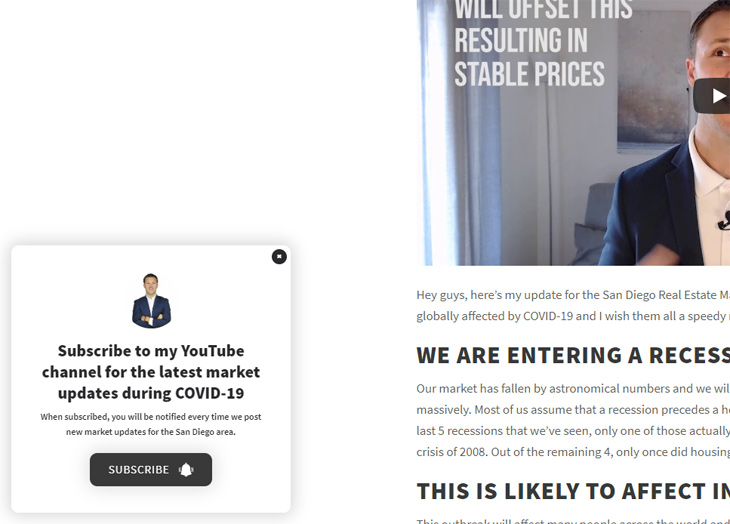Click the "Subscribe to my YouTube channel" heading
The height and width of the screenshot is (524, 730).
tap(151, 372)
